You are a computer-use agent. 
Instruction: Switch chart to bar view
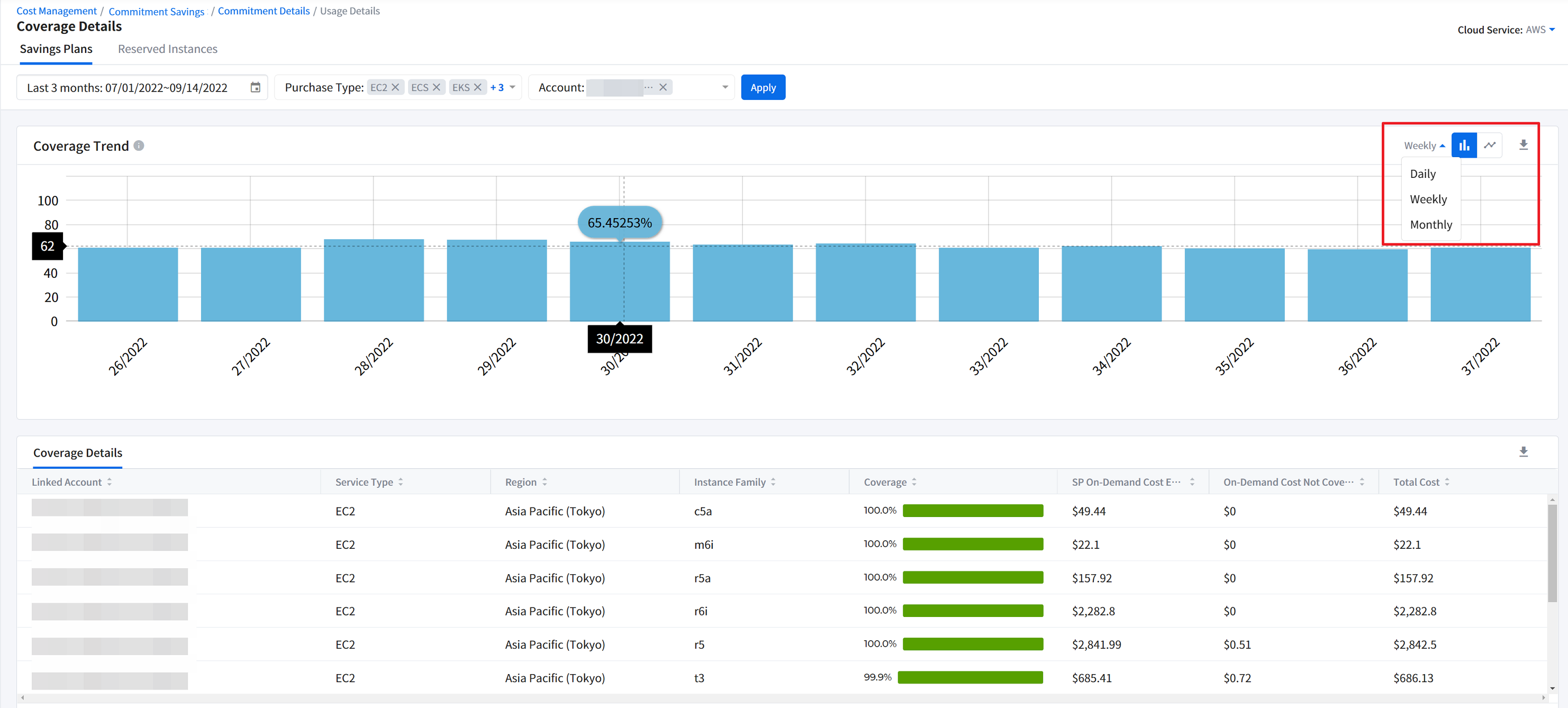click(x=1464, y=145)
